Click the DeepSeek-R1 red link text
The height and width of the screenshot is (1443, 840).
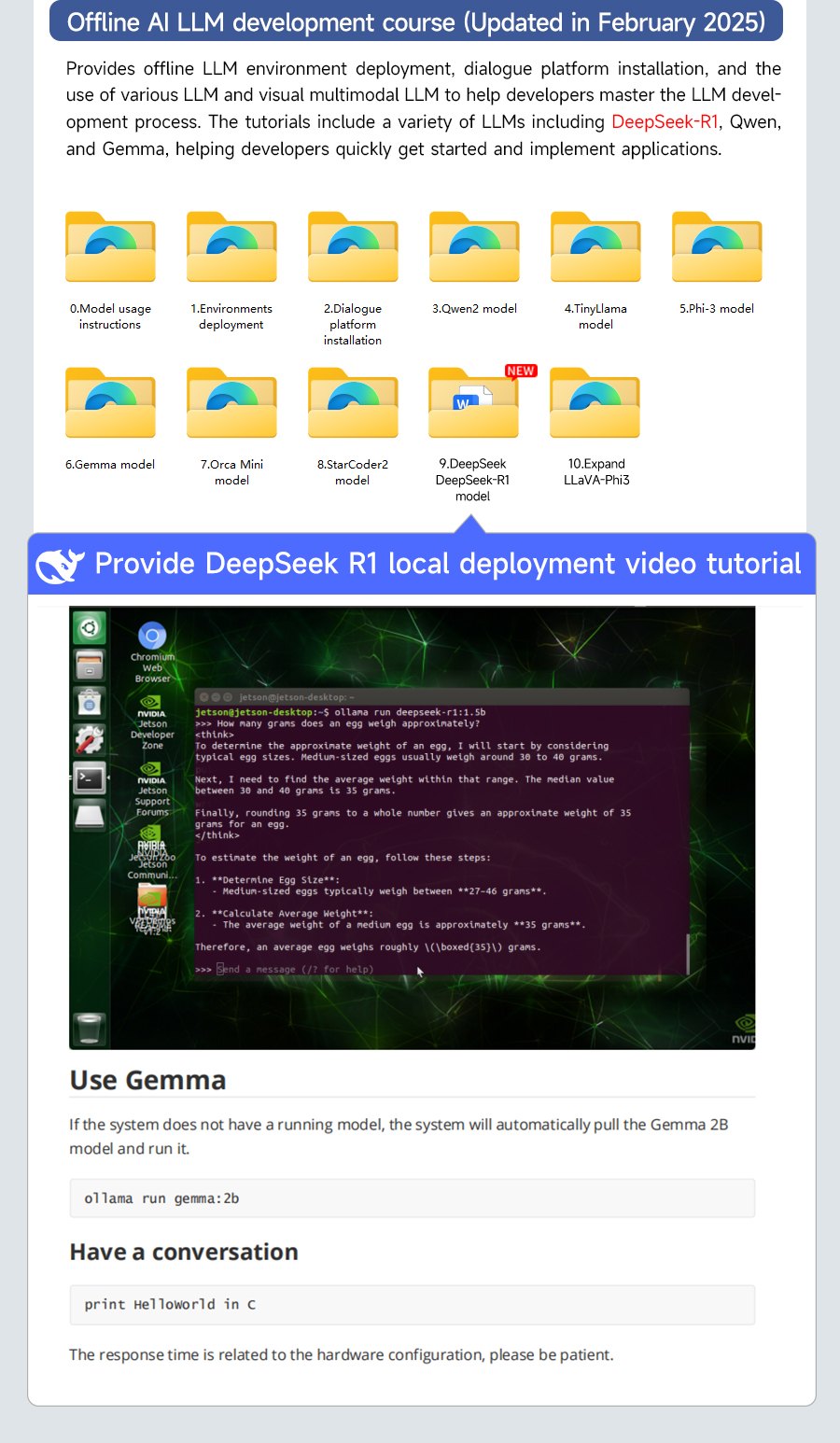pyautogui.click(x=665, y=122)
